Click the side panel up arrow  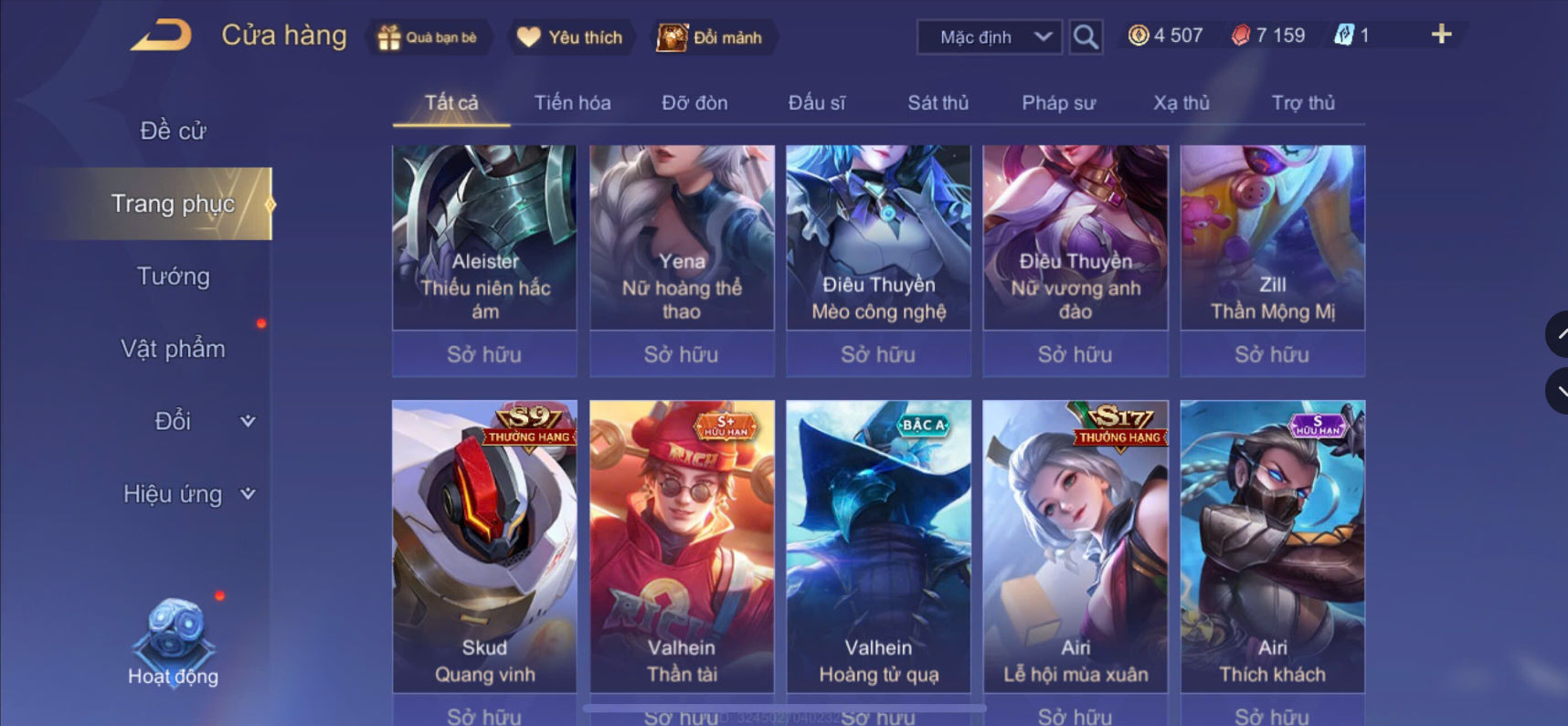[1557, 333]
